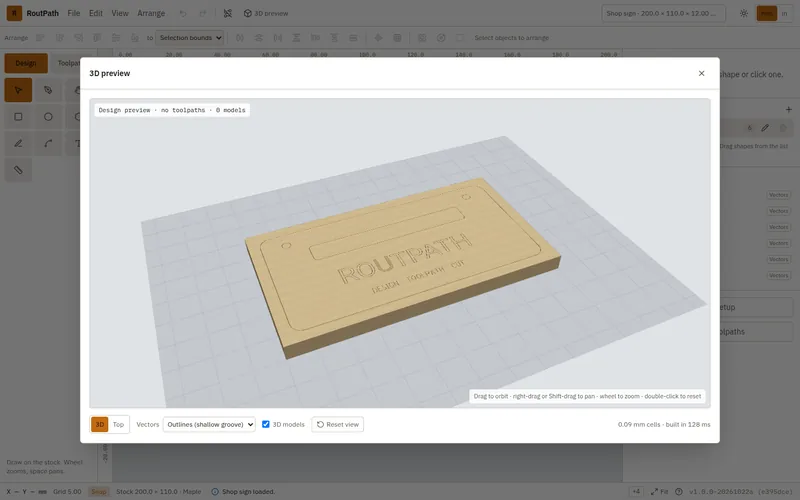This screenshot has height=500, width=800.
Task: Toggle the sun theme icon
Action: point(744,13)
